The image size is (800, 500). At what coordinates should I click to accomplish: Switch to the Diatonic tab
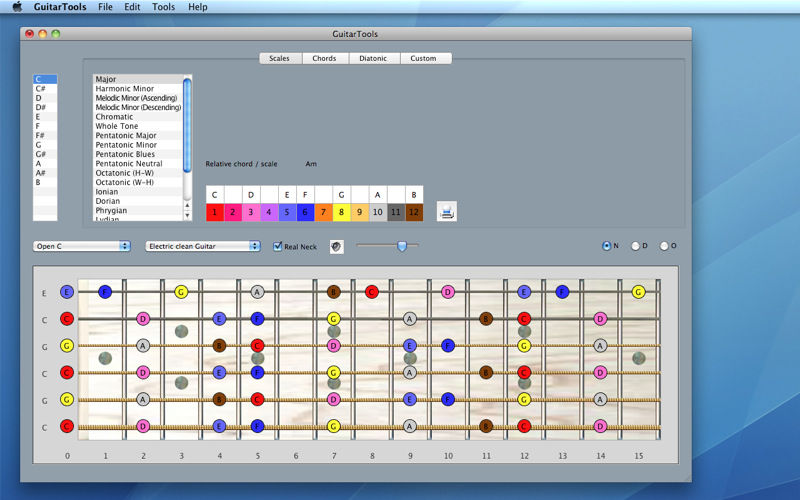(x=373, y=58)
